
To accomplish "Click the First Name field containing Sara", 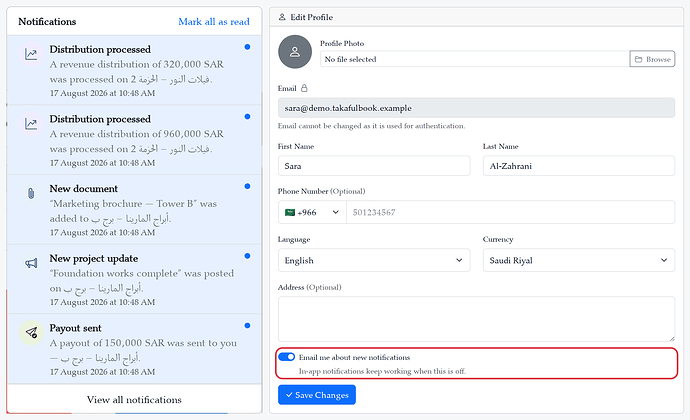I will point(374,166).
